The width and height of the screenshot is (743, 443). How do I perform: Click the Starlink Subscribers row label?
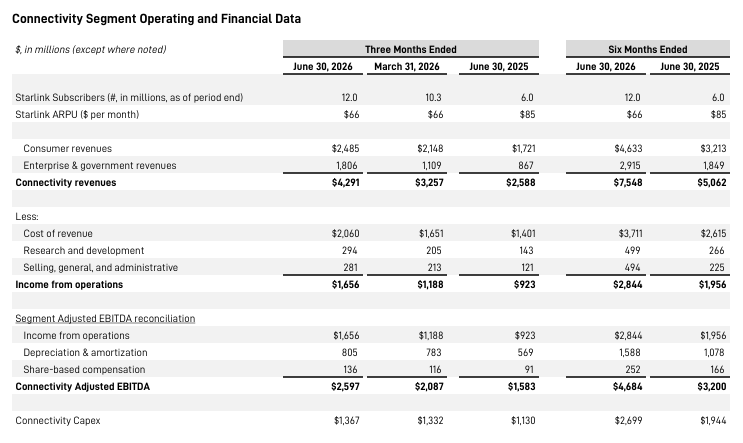(x=129, y=98)
